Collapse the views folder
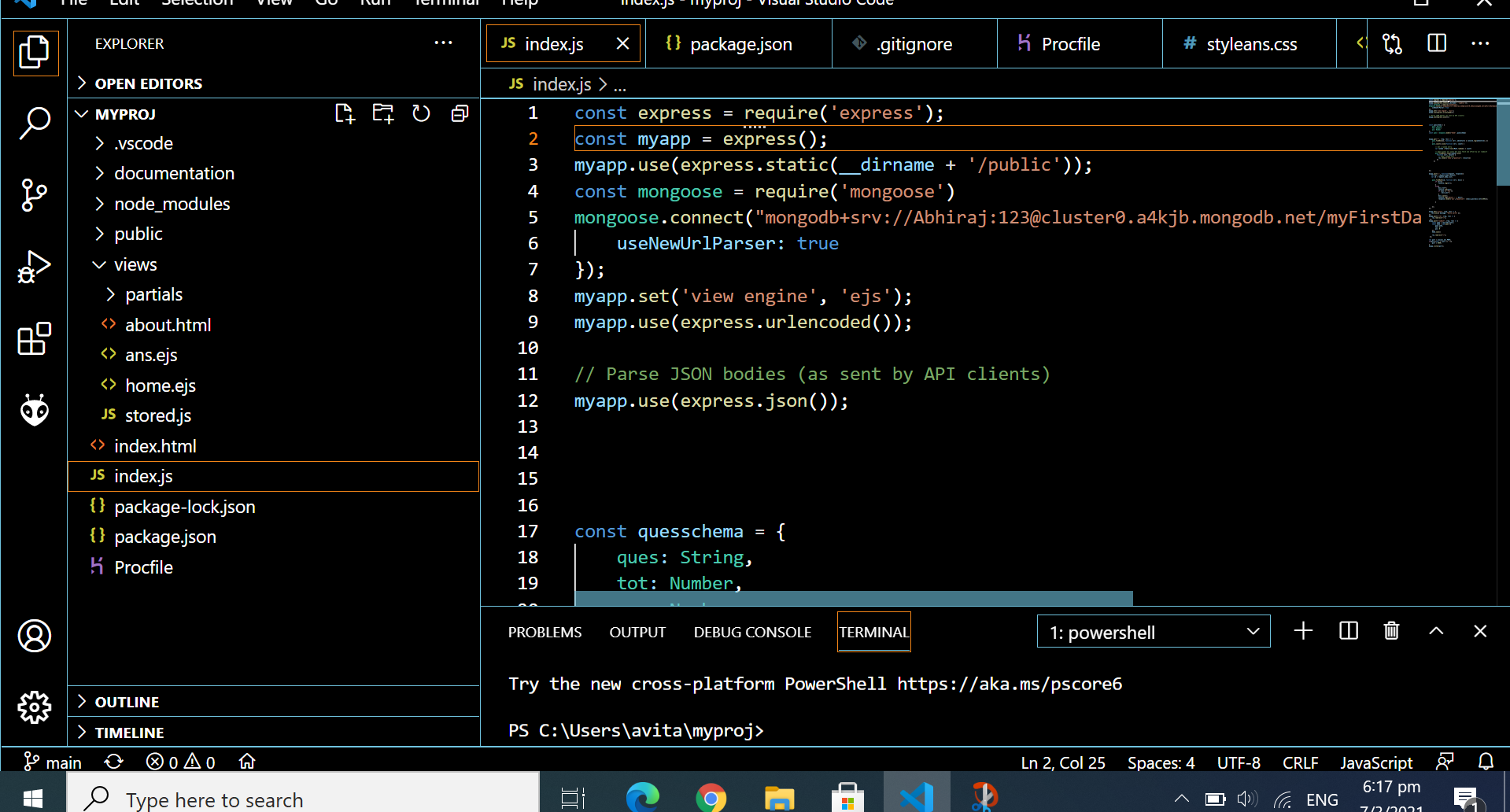This screenshot has width=1510, height=812. (135, 264)
